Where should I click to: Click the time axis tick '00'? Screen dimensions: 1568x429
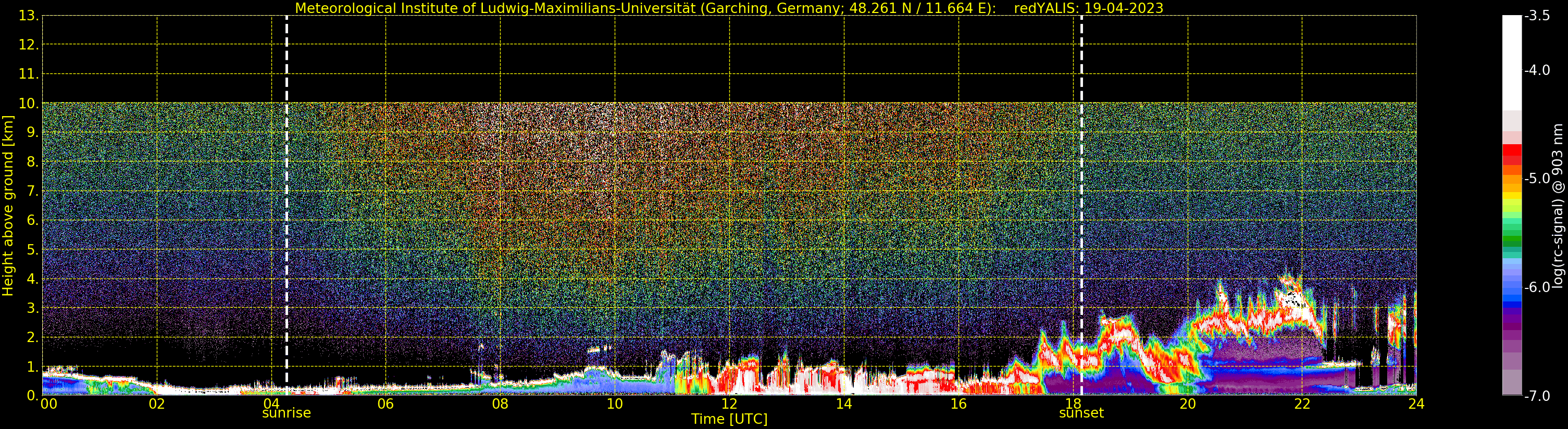(x=48, y=404)
